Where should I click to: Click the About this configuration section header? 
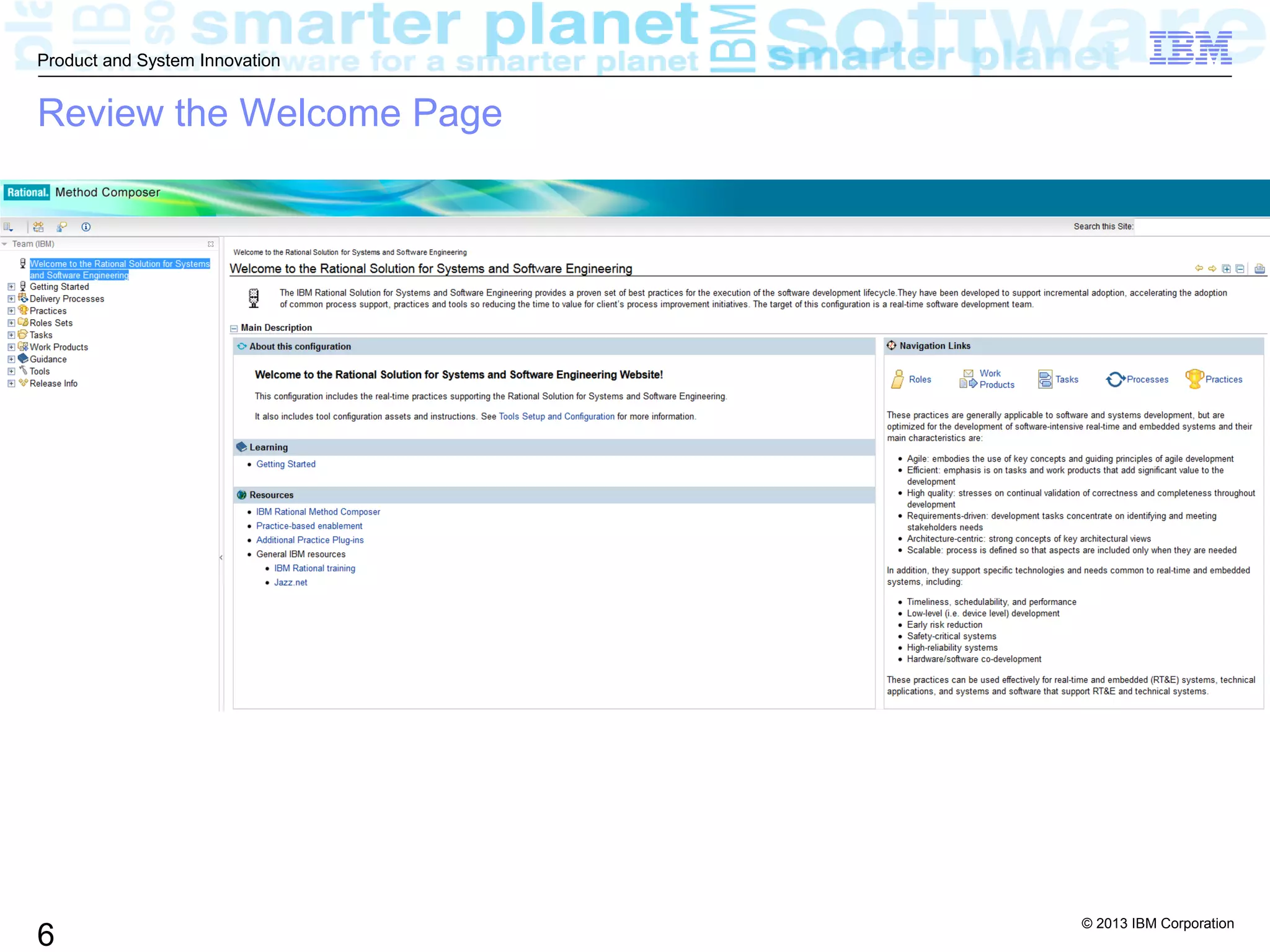pos(554,346)
